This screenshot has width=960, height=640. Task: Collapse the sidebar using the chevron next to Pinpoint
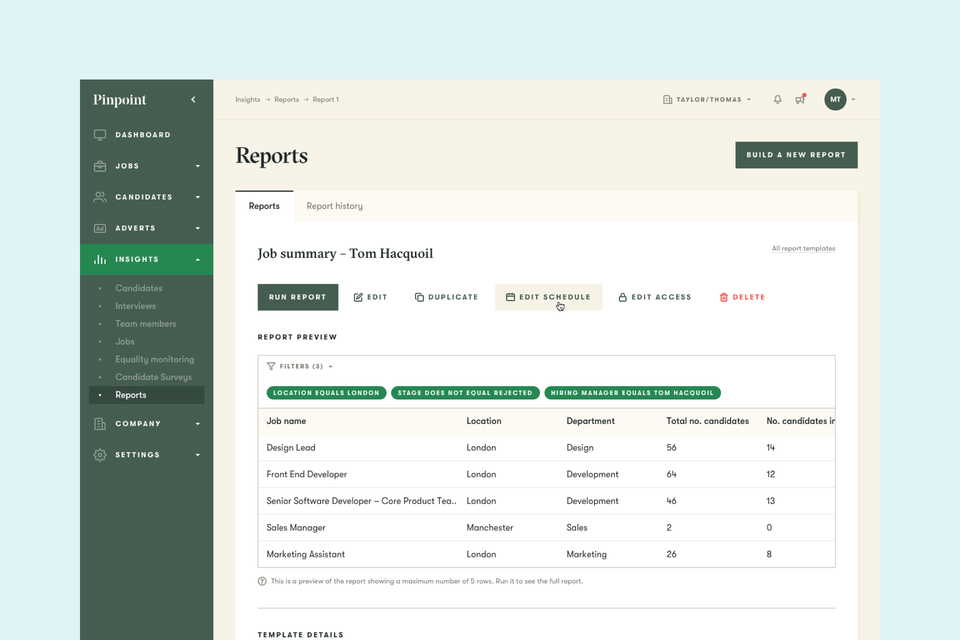point(193,99)
